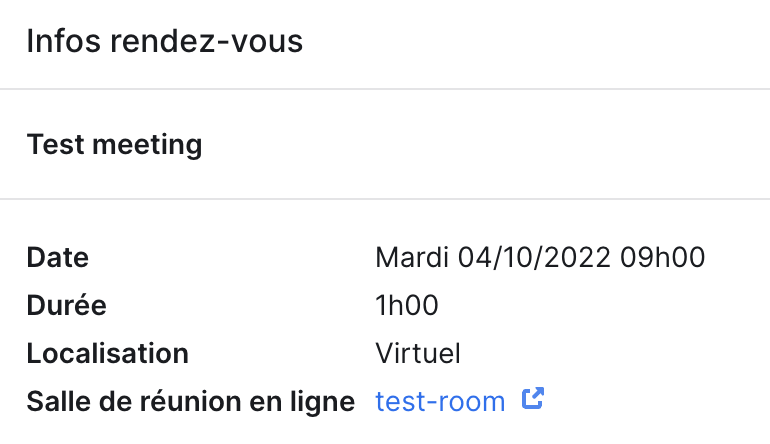Select the 1h00 duration value
770x444 pixels.
[x=407, y=305]
